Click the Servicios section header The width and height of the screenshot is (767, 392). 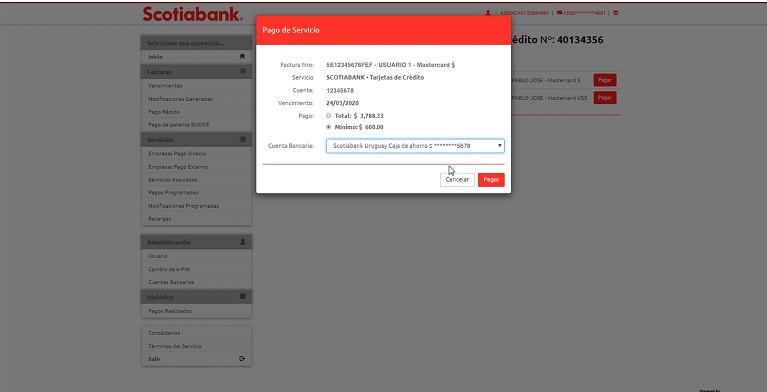point(196,139)
